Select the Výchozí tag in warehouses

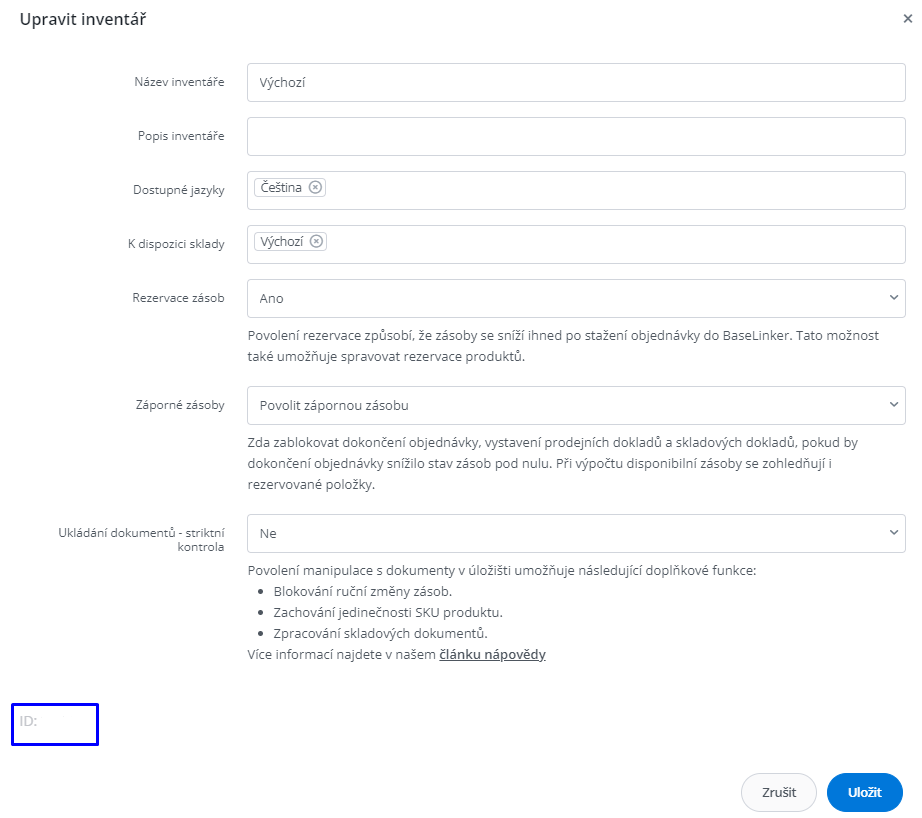(281, 242)
